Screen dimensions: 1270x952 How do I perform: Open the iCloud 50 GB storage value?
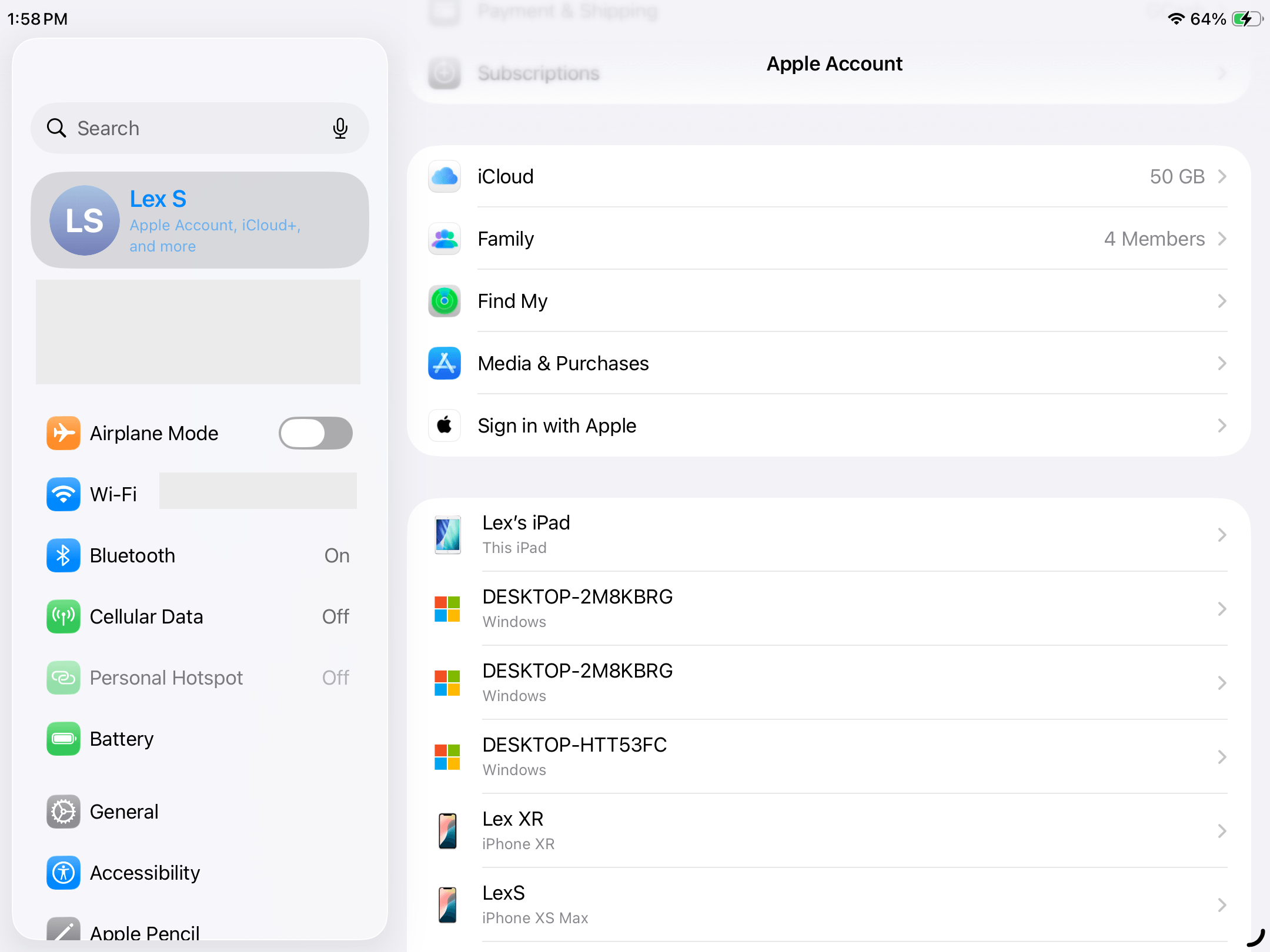pos(1177,176)
